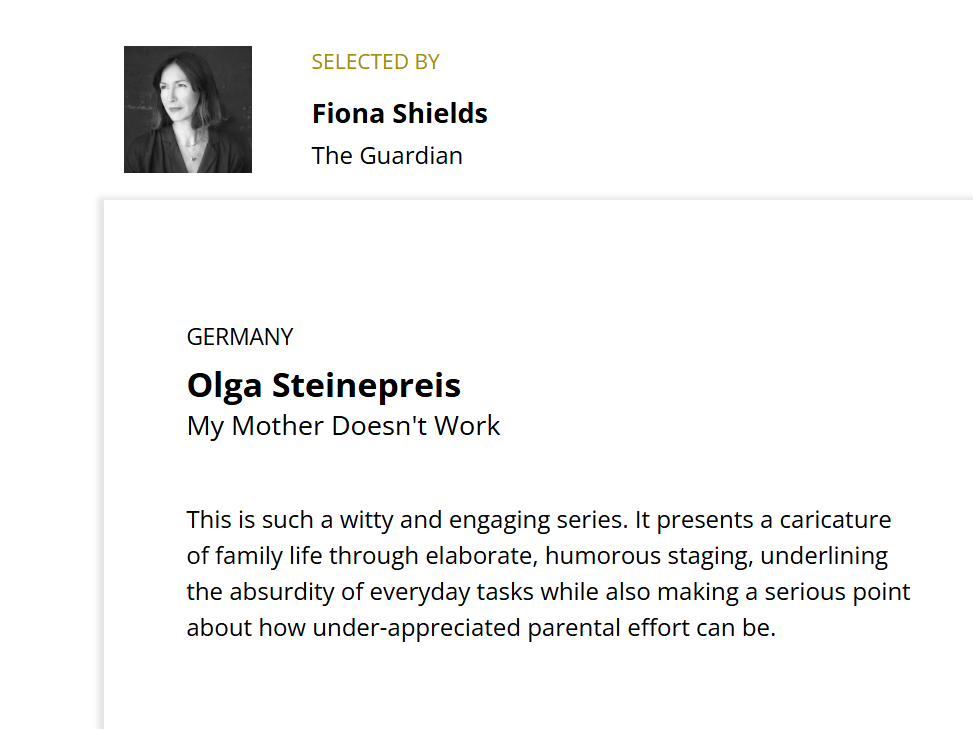Click 'under-appreciated' in the last line
The image size is (973, 729).
[416, 628]
